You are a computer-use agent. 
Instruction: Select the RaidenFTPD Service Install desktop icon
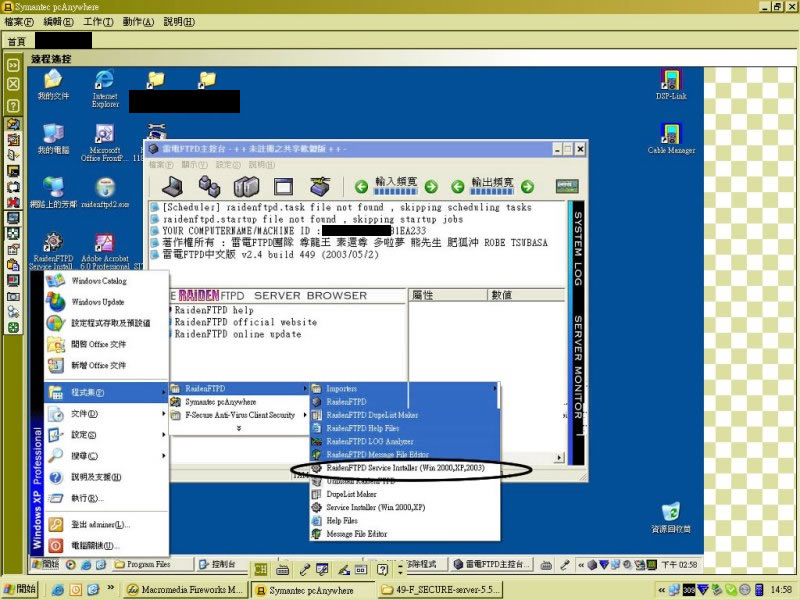tap(53, 251)
